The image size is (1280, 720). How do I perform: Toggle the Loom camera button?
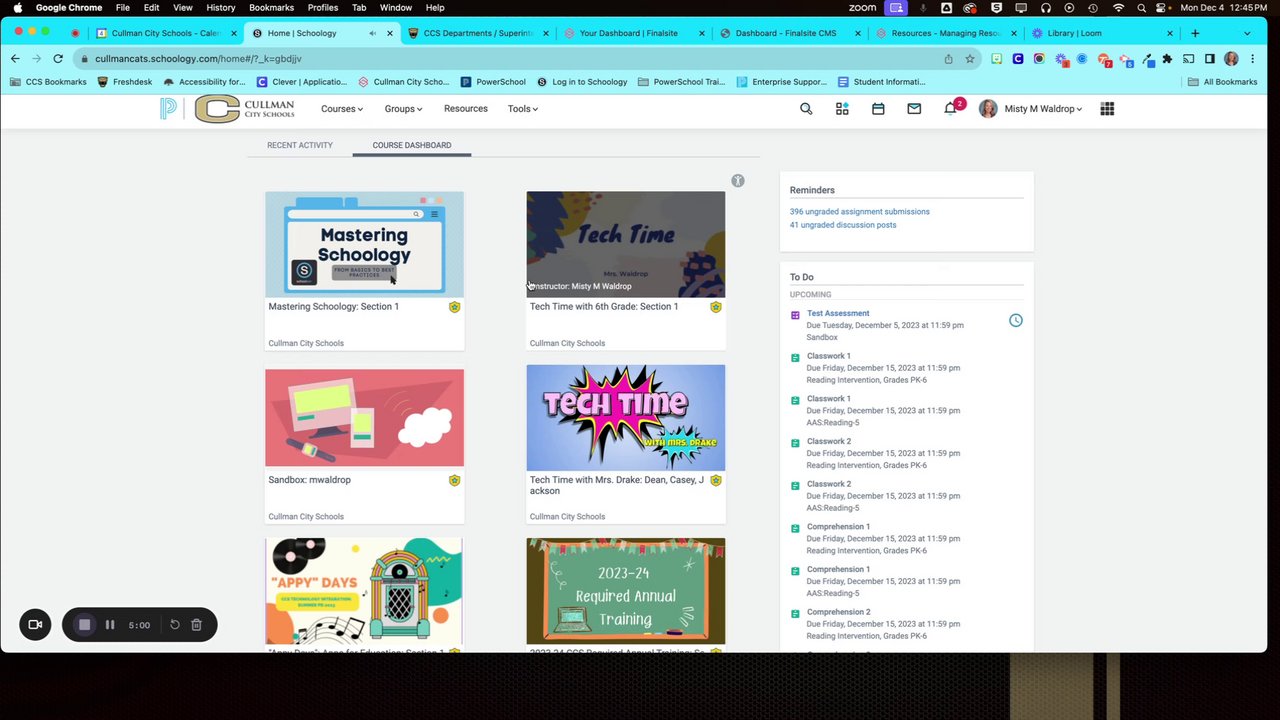[x=35, y=625]
